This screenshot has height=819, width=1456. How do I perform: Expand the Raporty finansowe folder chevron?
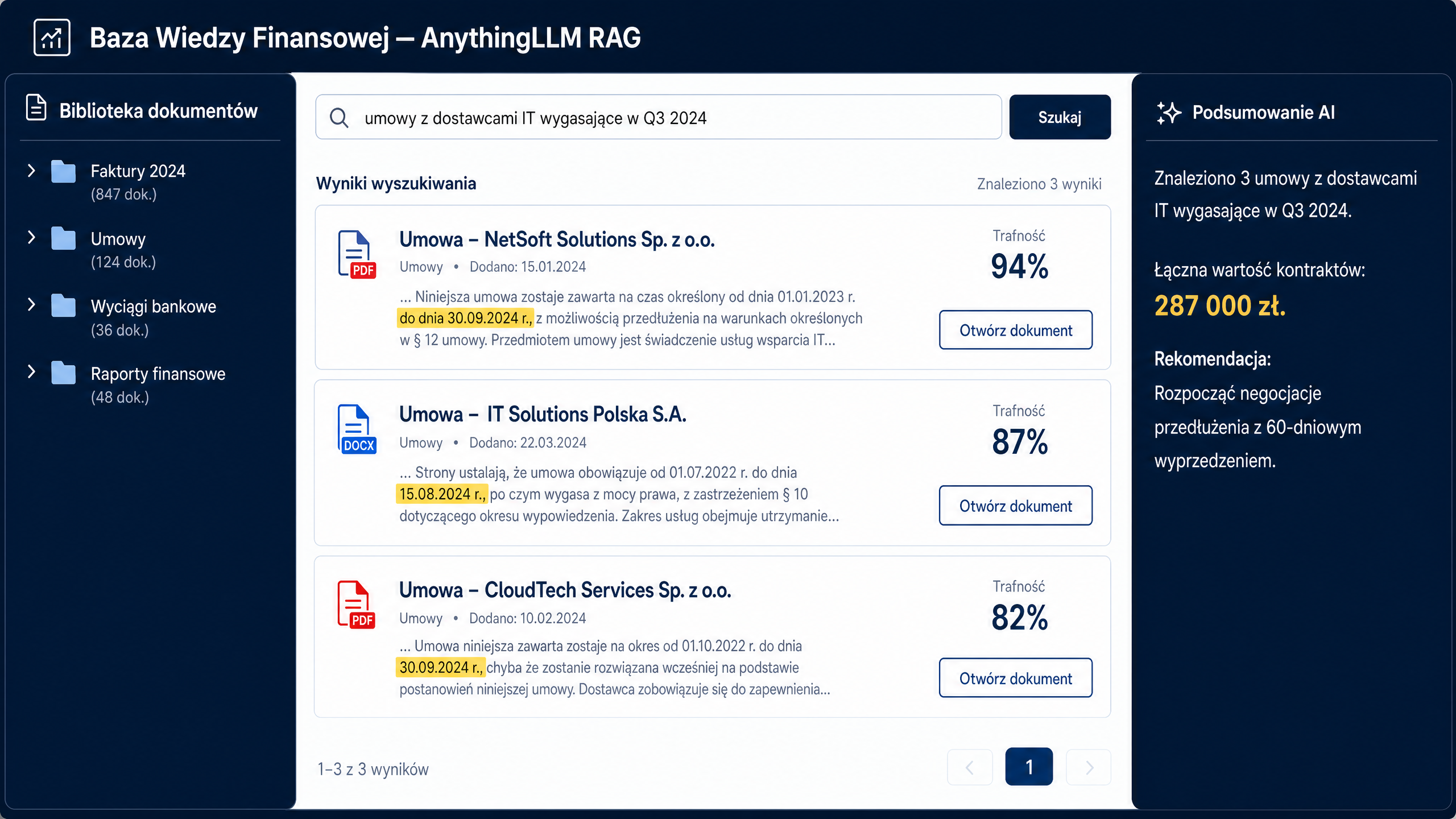[31, 372]
